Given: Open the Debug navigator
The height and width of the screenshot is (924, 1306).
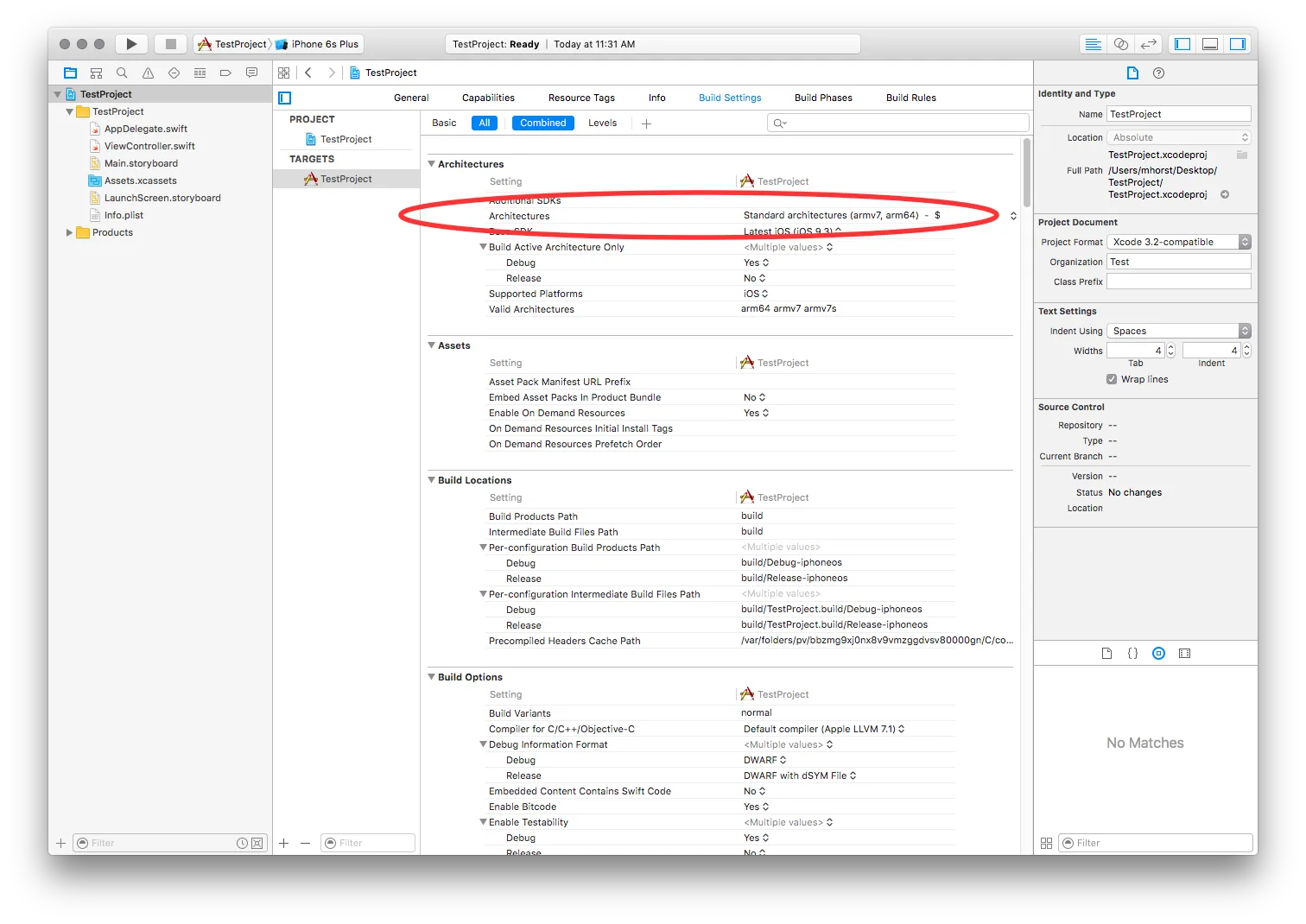Looking at the screenshot, I should point(200,73).
